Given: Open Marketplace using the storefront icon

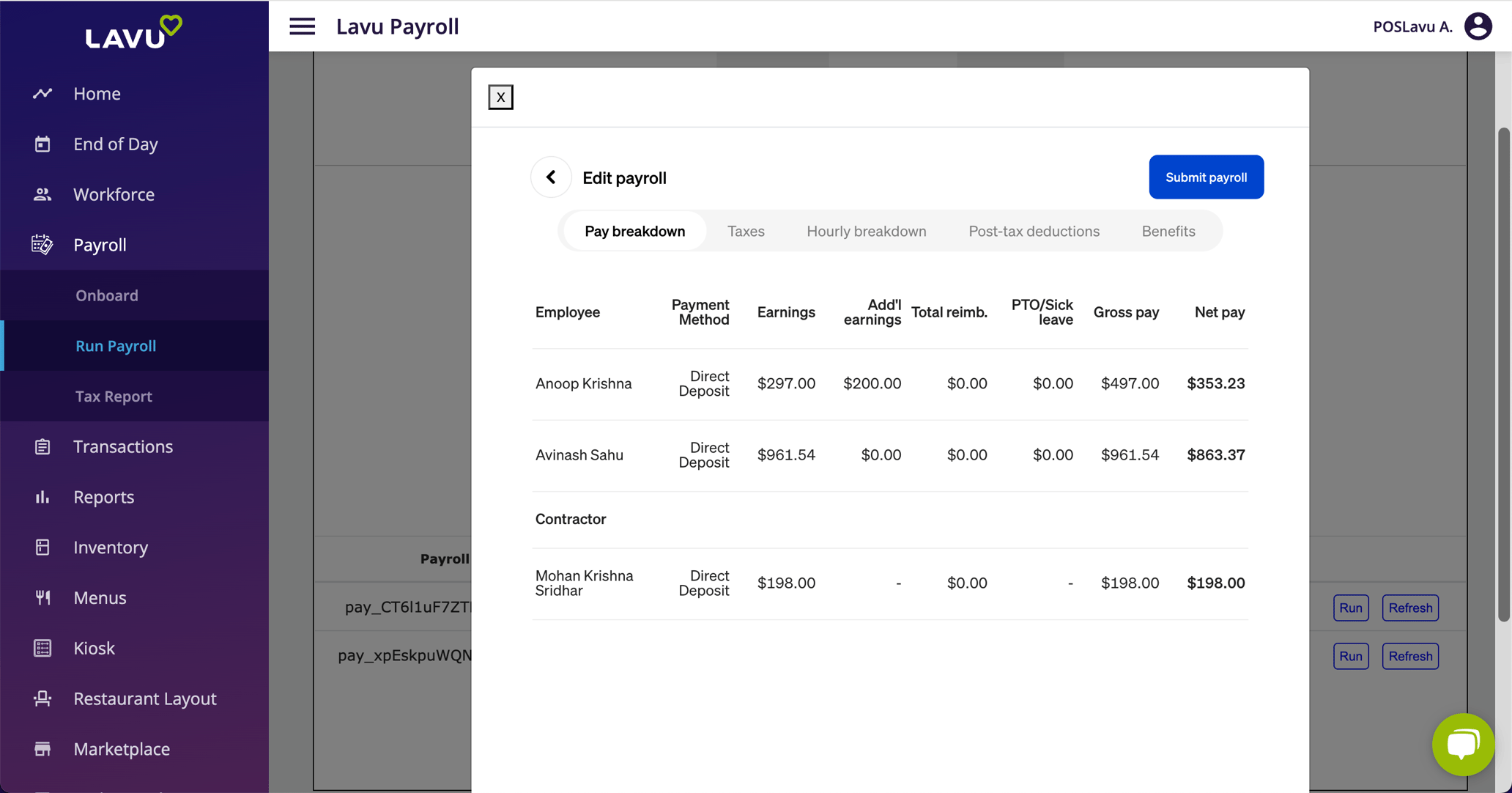Looking at the screenshot, I should (42, 748).
